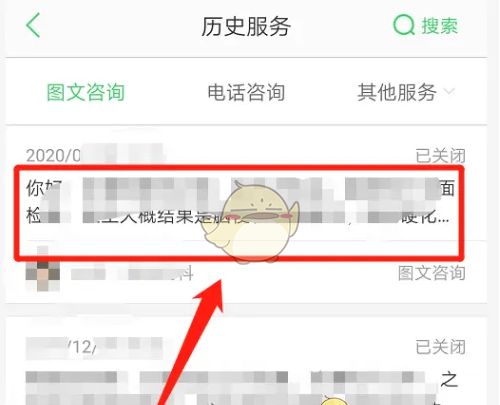Tap 已关闭 status on first record

coord(440,156)
